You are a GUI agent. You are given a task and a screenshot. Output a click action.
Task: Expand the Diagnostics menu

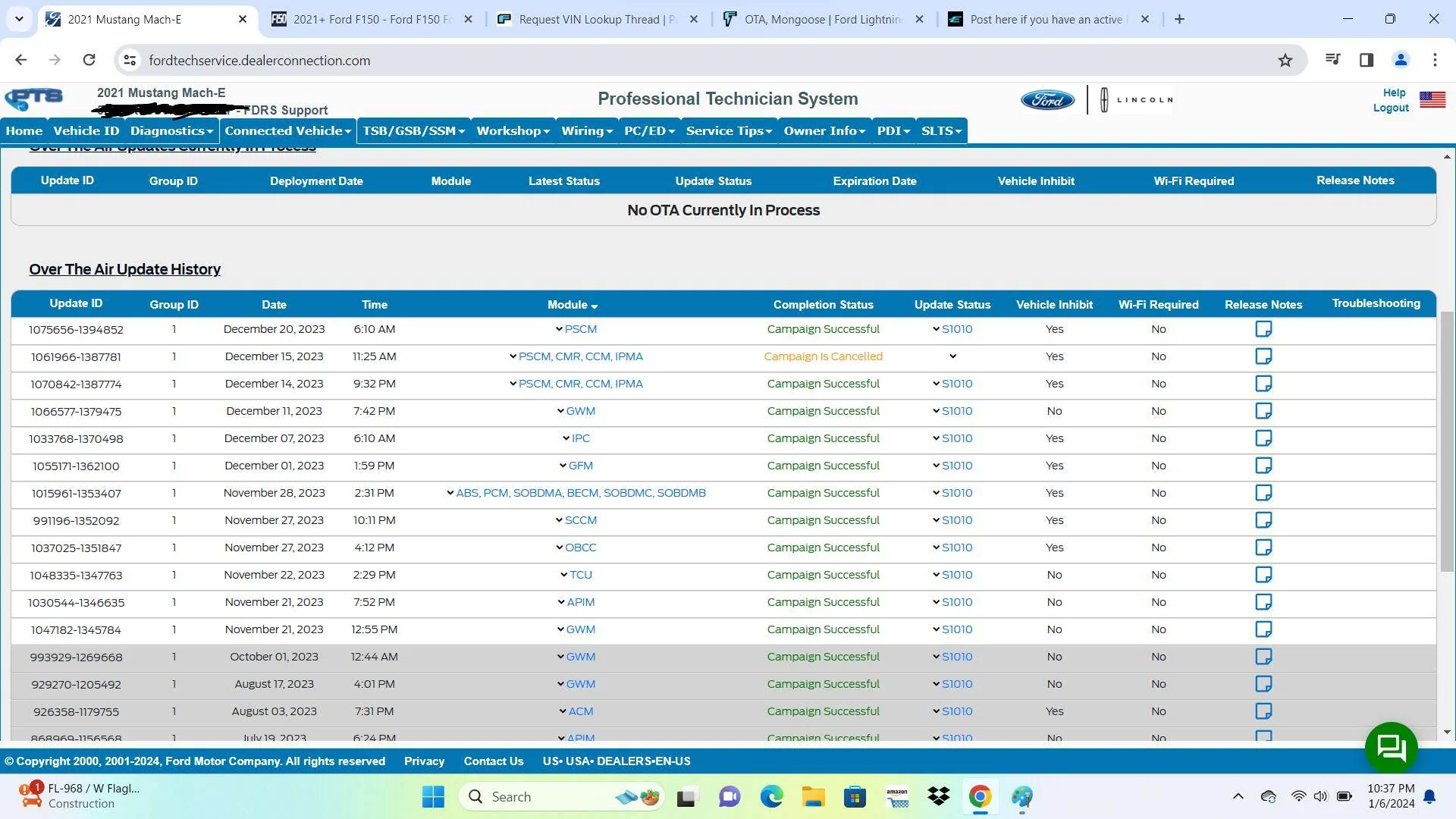point(171,131)
